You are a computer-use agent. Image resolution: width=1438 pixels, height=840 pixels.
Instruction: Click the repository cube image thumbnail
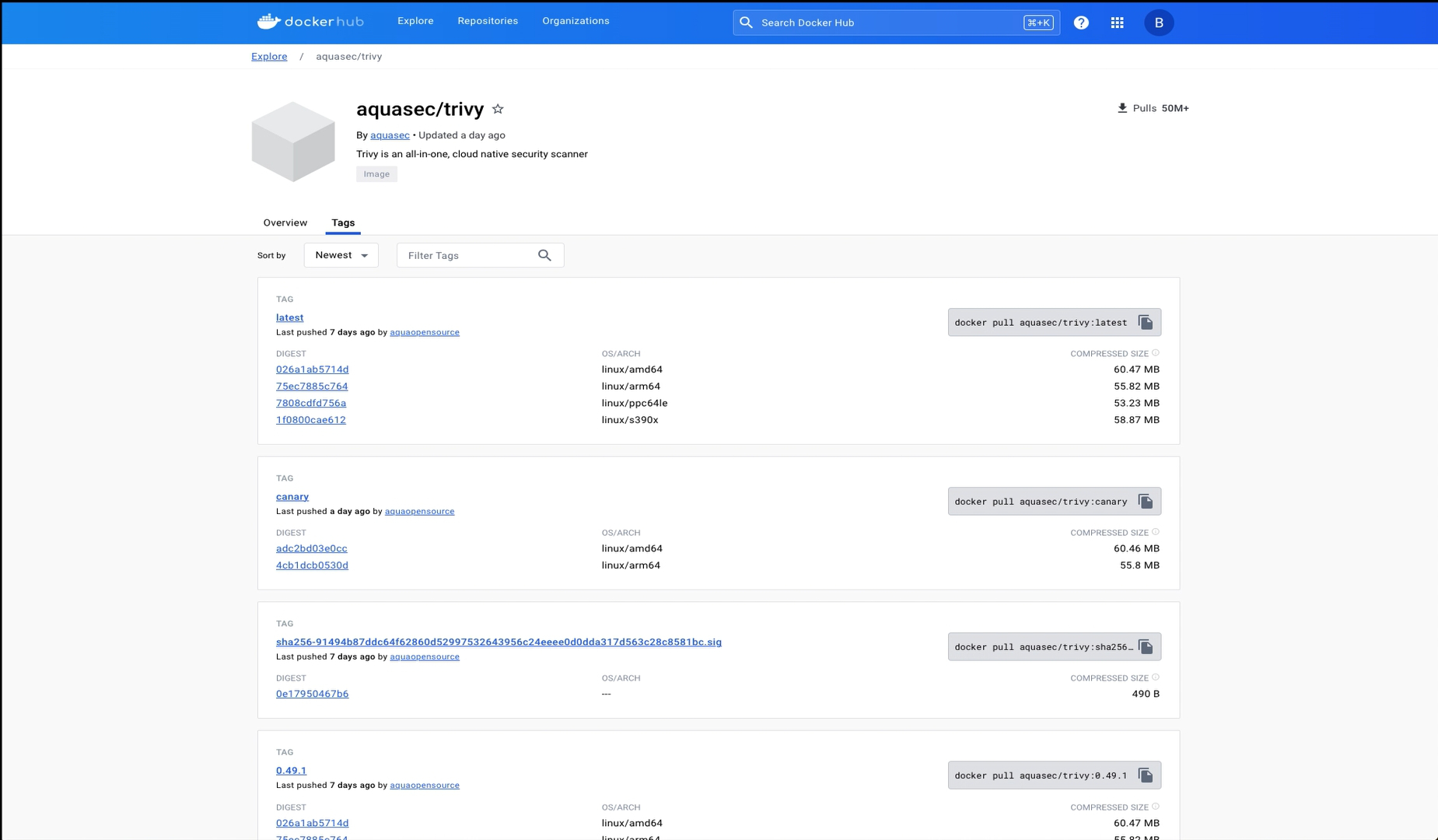coord(293,142)
